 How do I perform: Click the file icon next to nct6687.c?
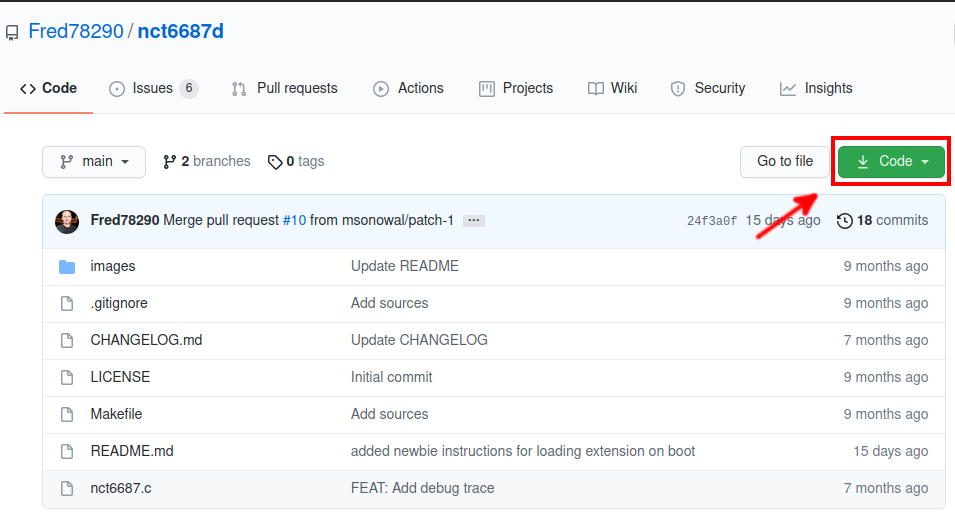coord(67,488)
